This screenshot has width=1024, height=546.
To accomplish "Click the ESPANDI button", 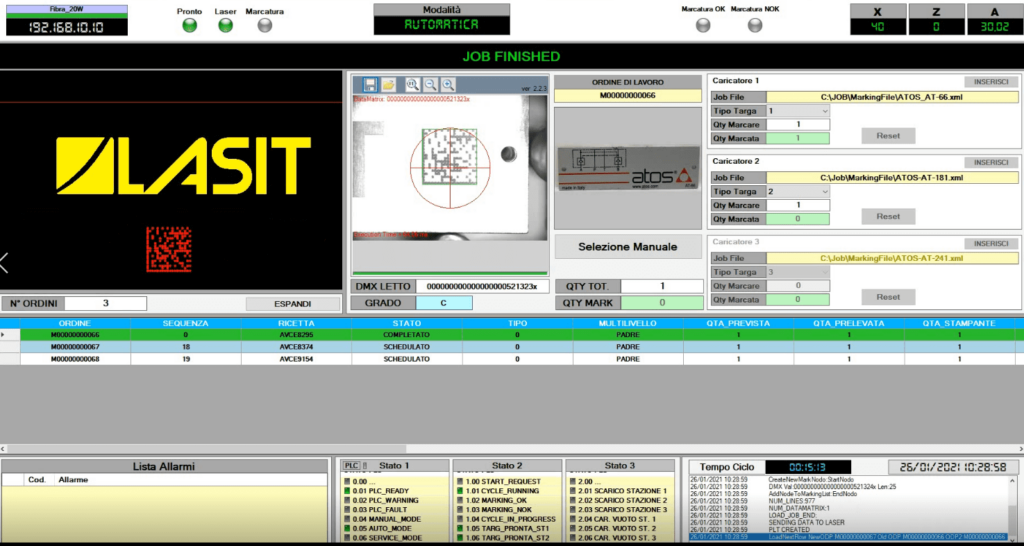I will coord(293,304).
